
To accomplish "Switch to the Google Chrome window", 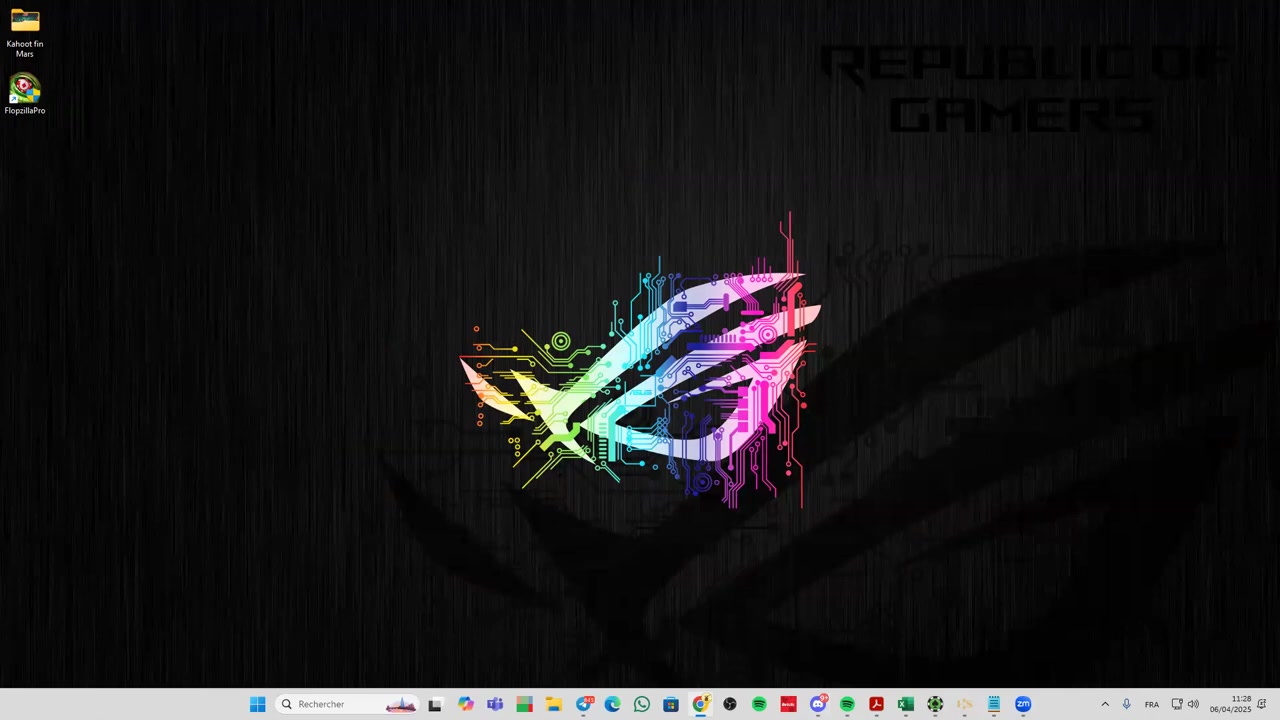I will coord(701,704).
